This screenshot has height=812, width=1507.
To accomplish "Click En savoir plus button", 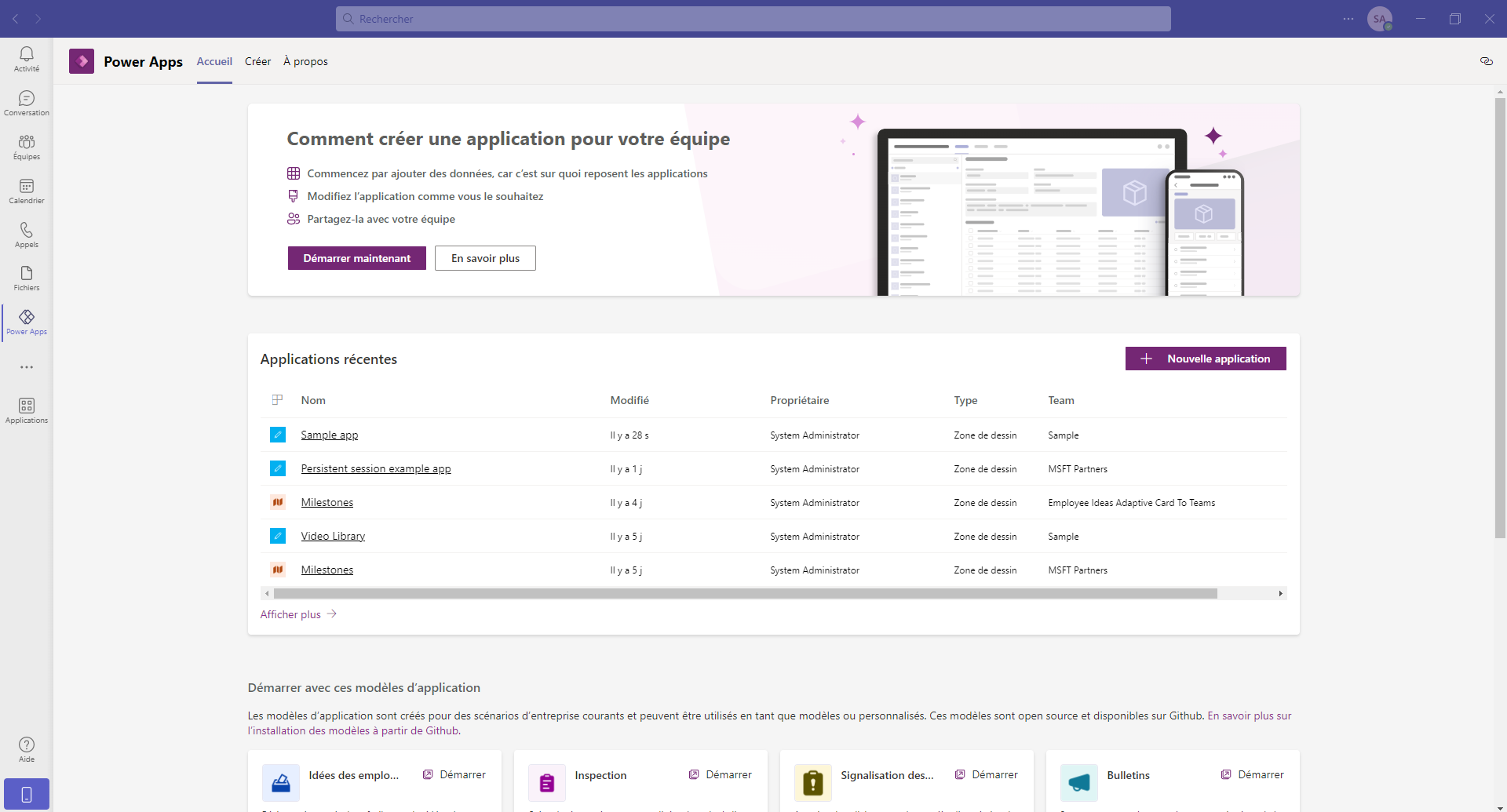I will 485,258.
